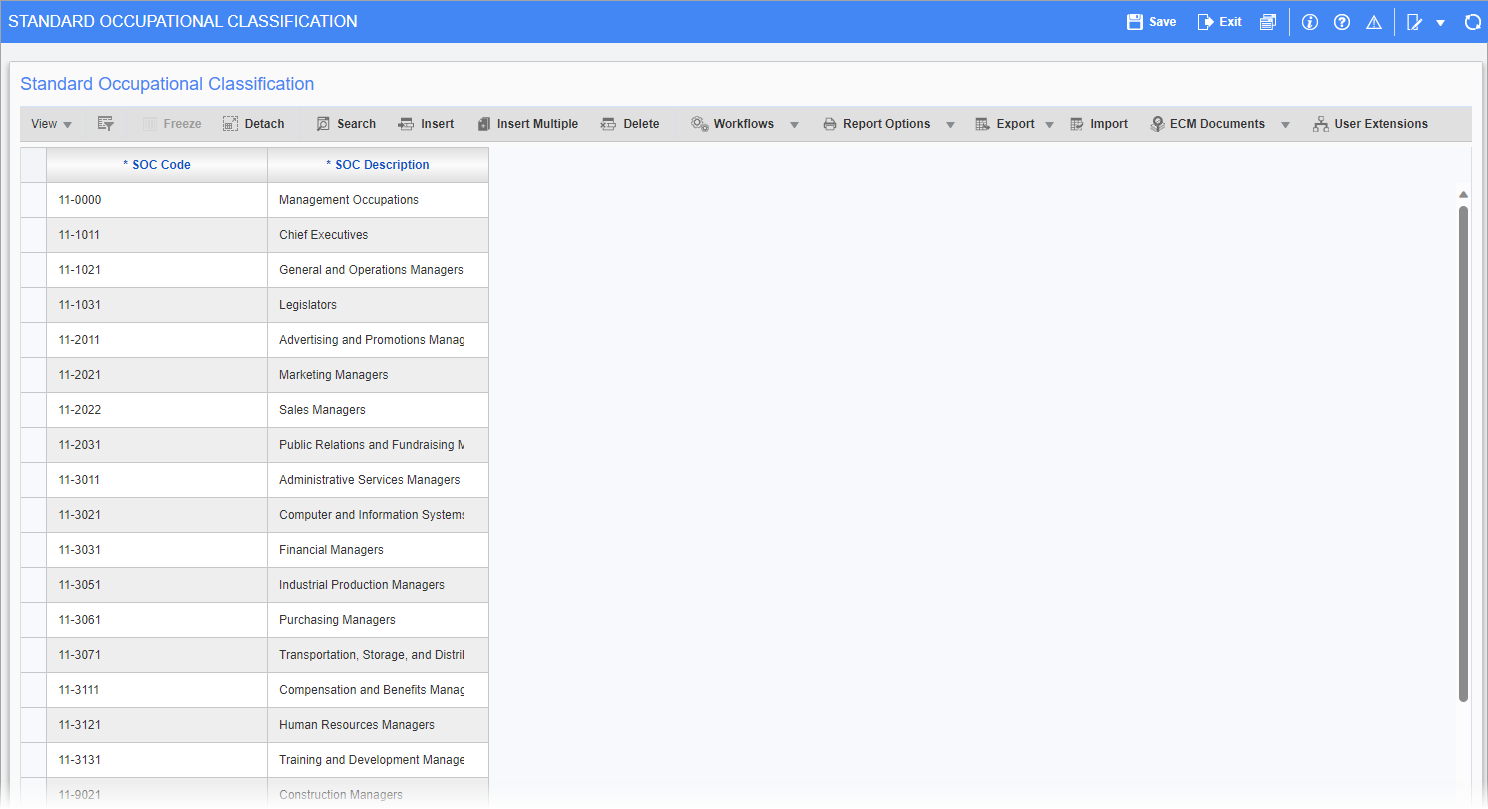Expand the Report Options dropdown arrow
Image resolution: width=1488 pixels, height=809 pixels.
(950, 125)
